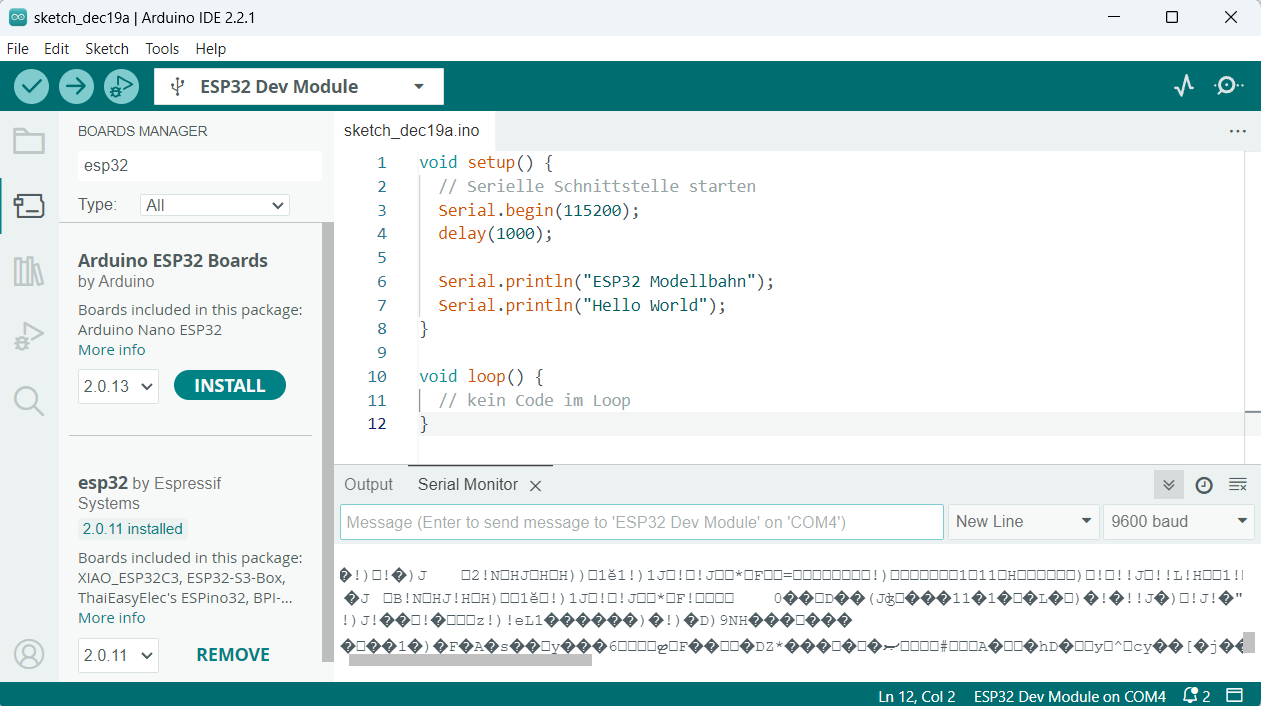The width and height of the screenshot is (1261, 706).
Task: Click the '2.0.11 installed' badge
Action: point(132,529)
